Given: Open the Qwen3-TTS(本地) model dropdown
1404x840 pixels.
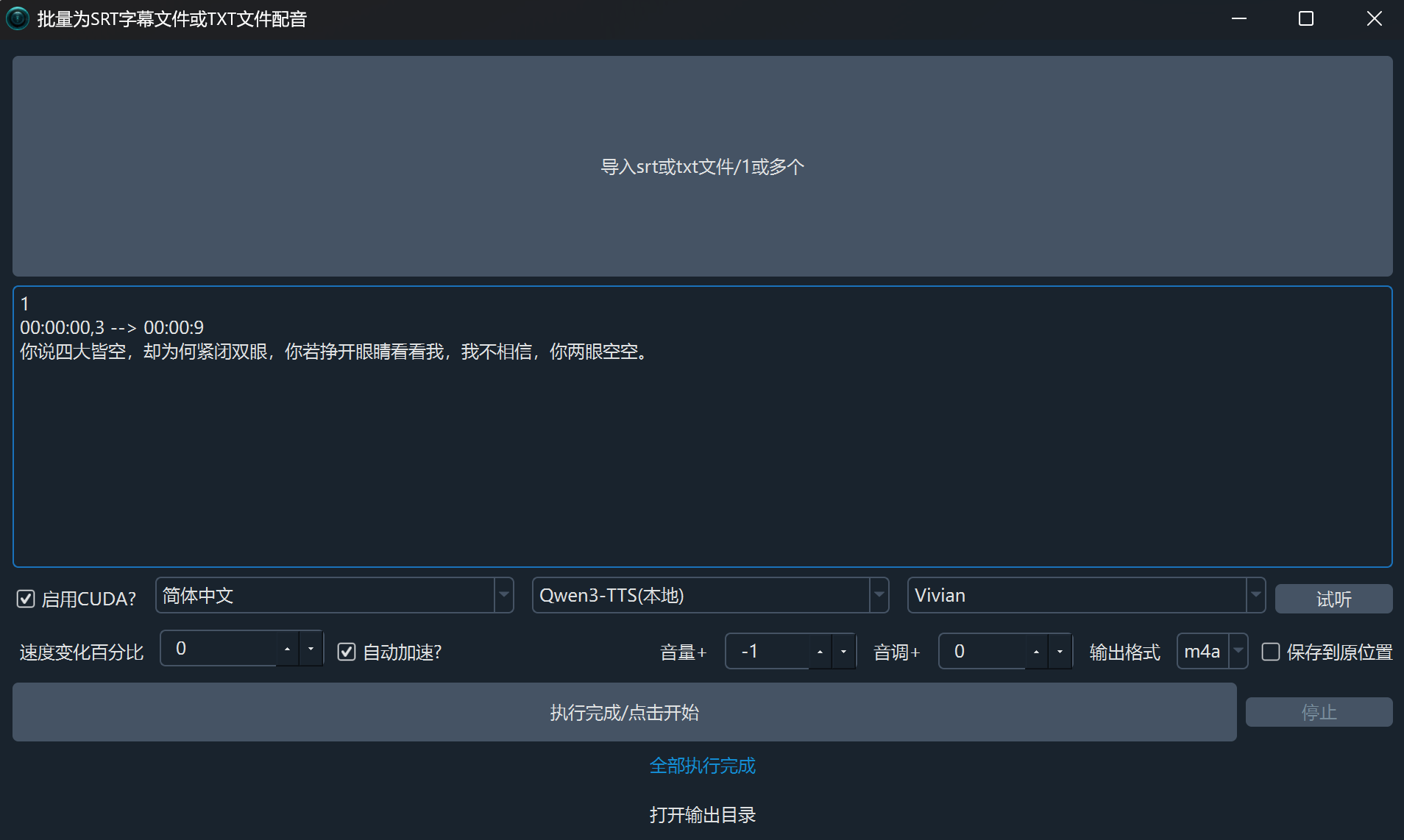Looking at the screenshot, I should pyautogui.click(x=880, y=595).
